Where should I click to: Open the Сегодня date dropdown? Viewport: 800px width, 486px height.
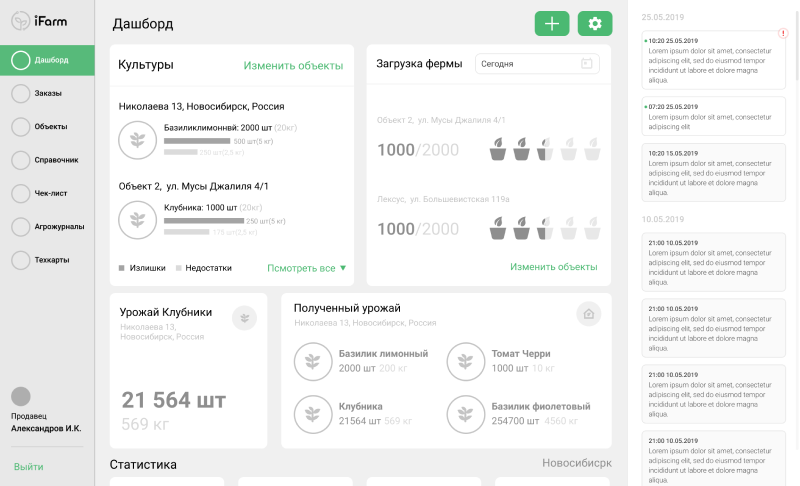tap(537, 64)
